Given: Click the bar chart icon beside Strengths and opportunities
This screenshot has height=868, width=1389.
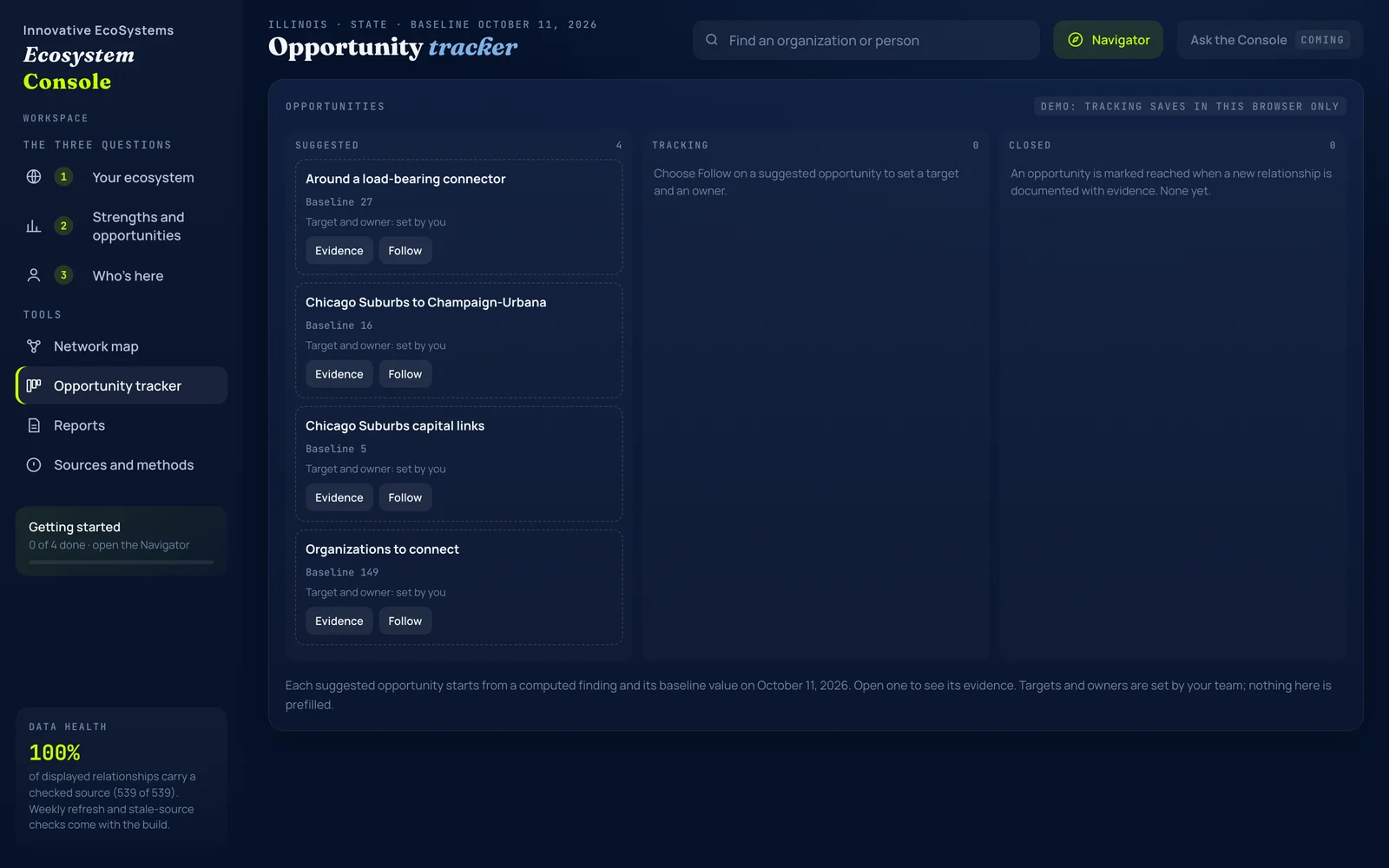Looking at the screenshot, I should (x=34, y=227).
